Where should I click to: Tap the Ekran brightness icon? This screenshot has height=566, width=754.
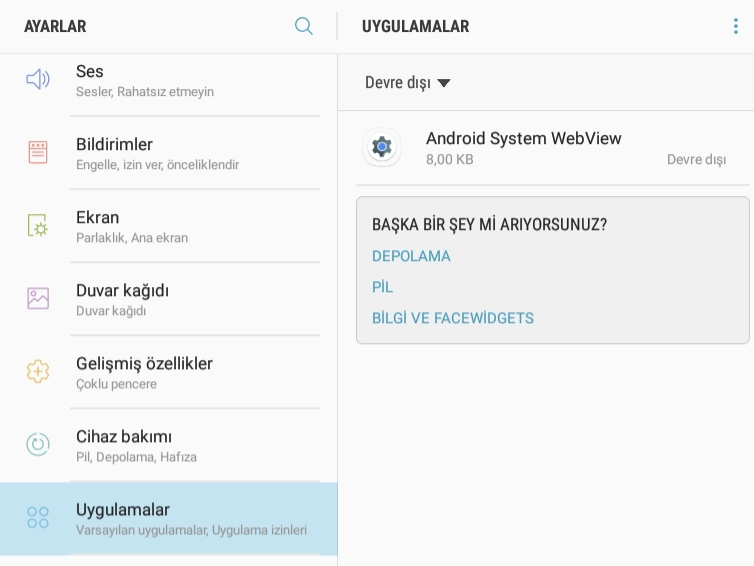[x=38, y=226]
